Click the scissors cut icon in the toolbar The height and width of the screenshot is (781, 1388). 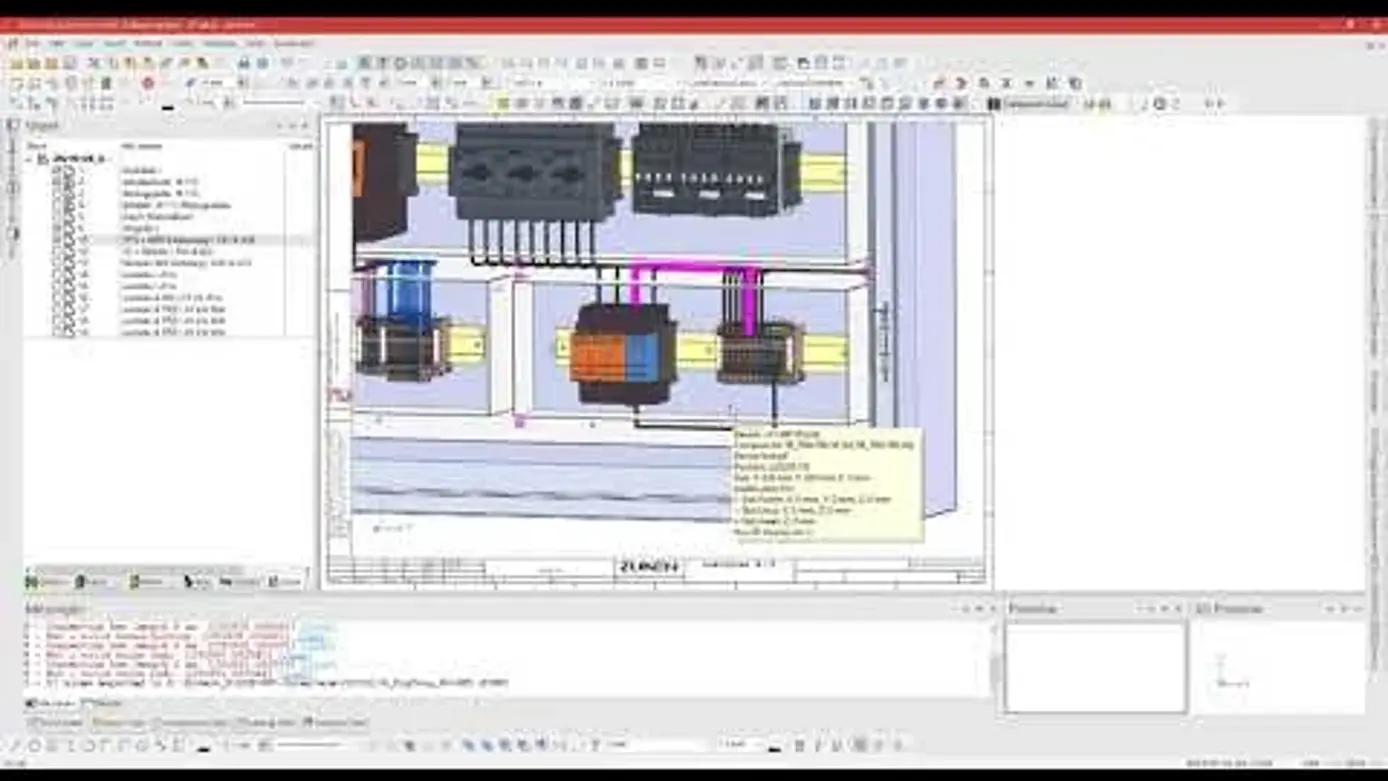95,64
